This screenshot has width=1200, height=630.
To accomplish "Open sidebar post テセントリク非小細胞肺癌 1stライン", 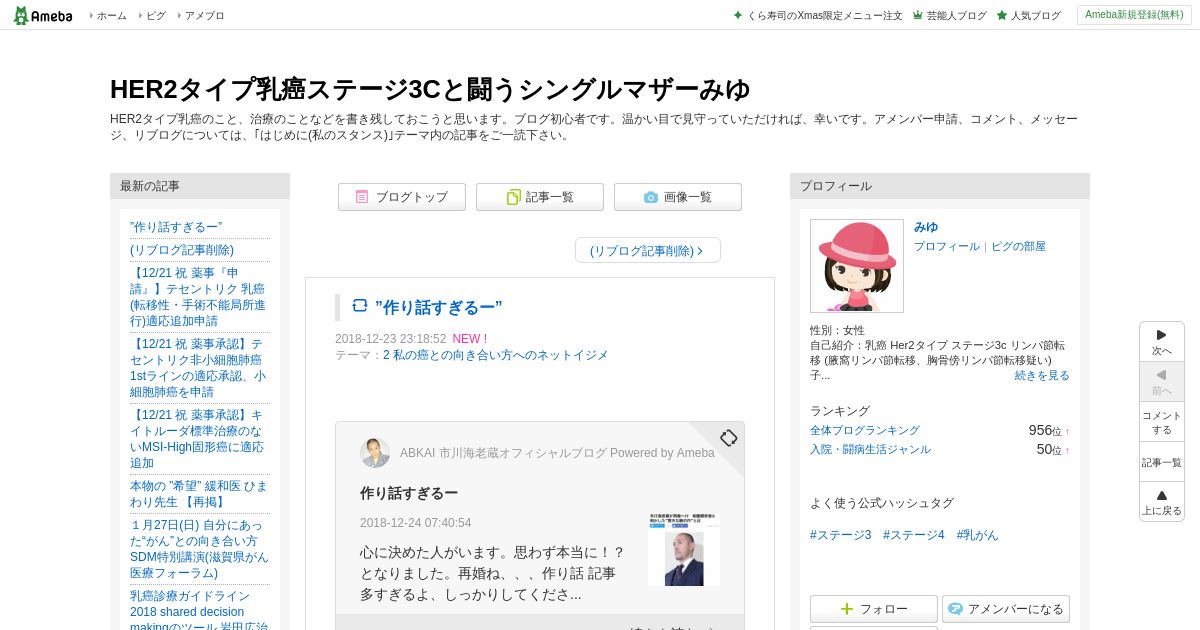I will [198, 368].
